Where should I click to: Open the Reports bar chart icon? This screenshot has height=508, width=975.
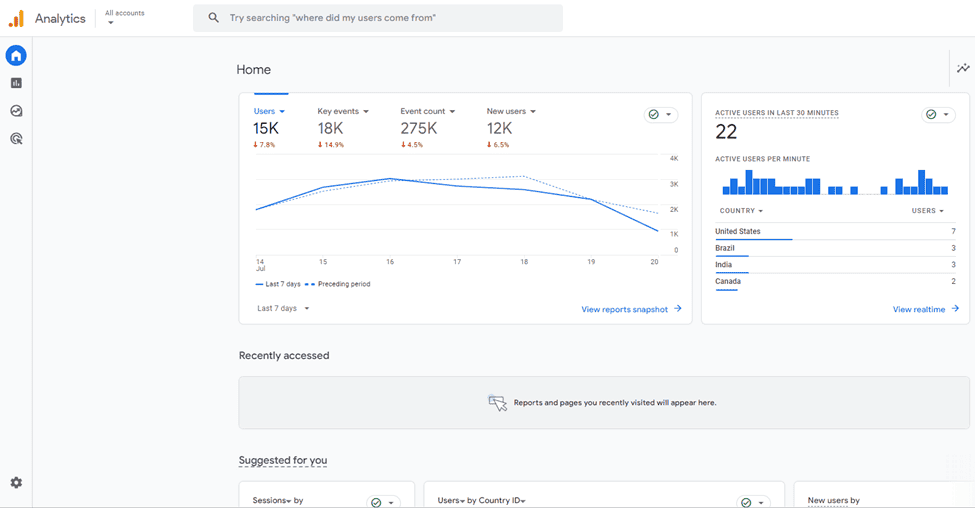[16, 84]
